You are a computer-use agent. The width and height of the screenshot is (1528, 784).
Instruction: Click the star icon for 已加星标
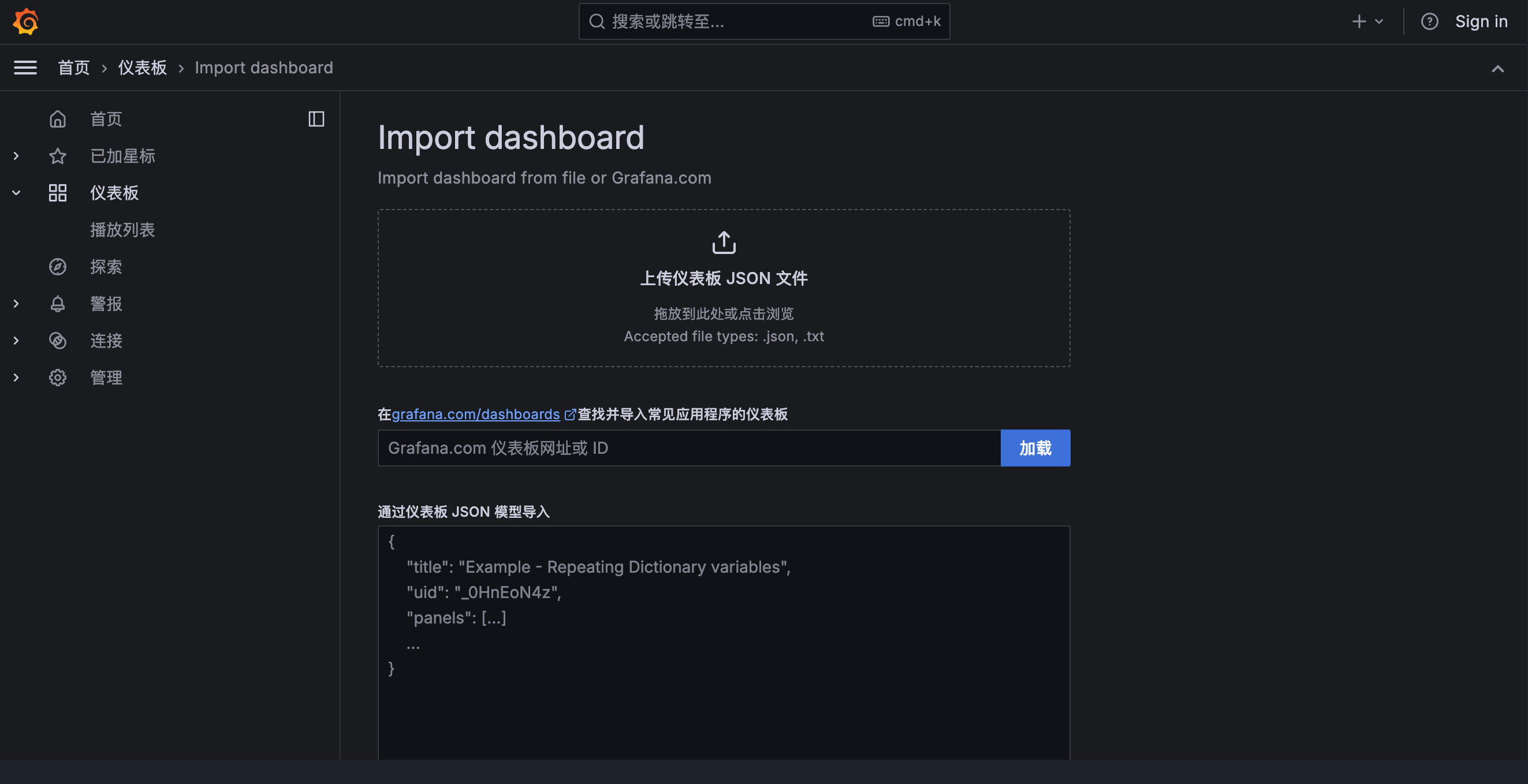click(x=58, y=156)
